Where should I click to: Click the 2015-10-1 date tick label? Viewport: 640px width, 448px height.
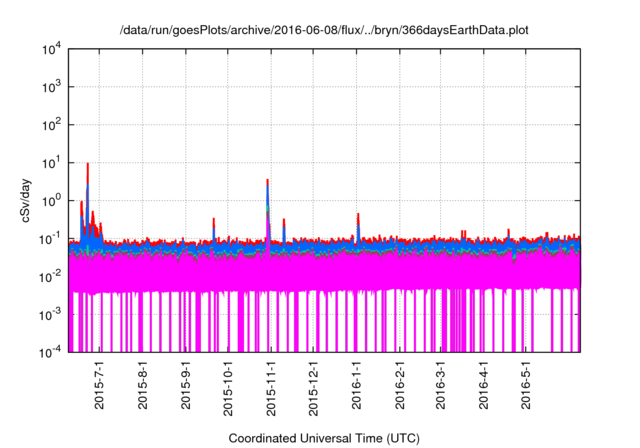[227, 388]
